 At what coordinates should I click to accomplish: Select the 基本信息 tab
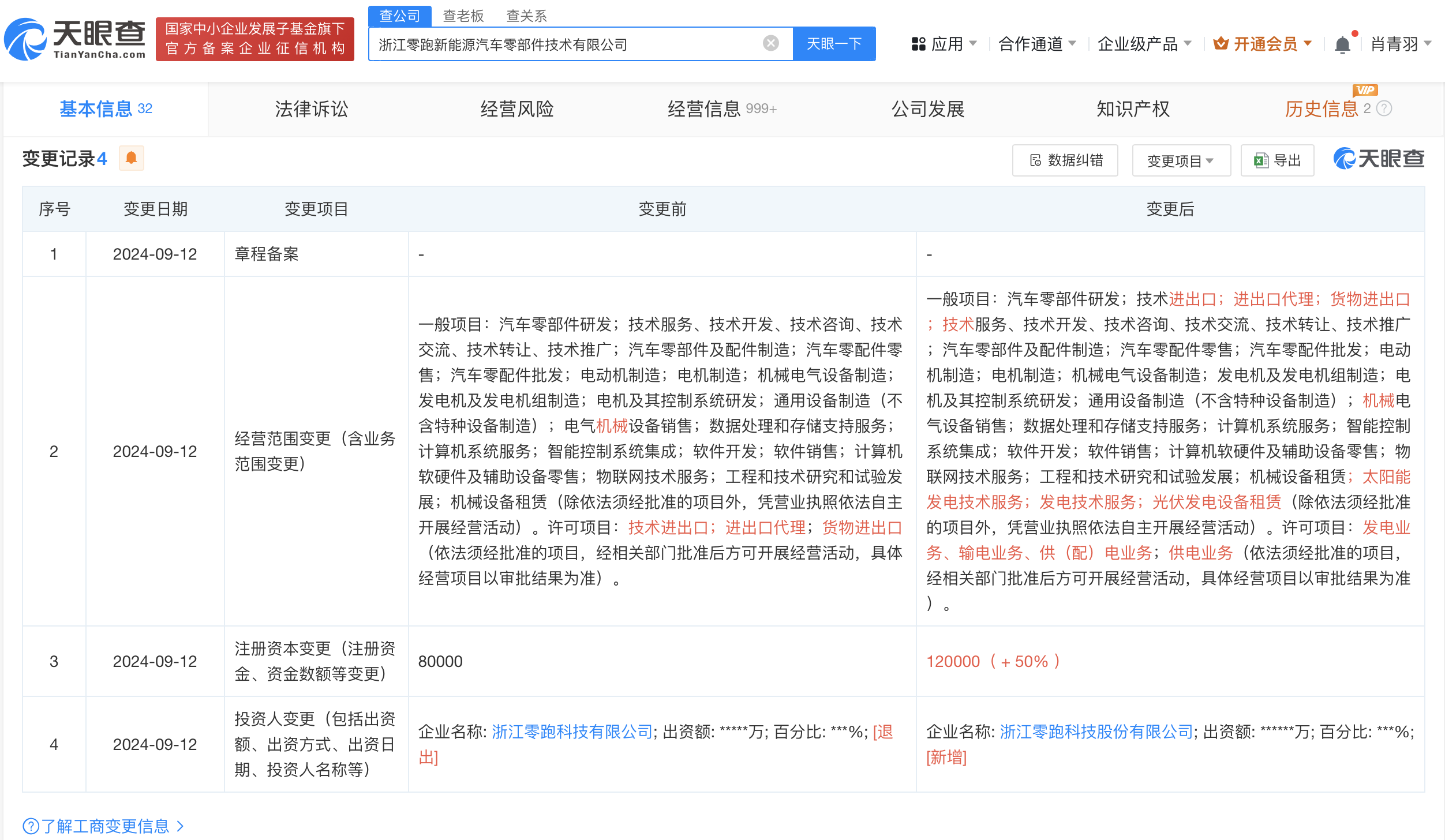pyautogui.click(x=106, y=109)
